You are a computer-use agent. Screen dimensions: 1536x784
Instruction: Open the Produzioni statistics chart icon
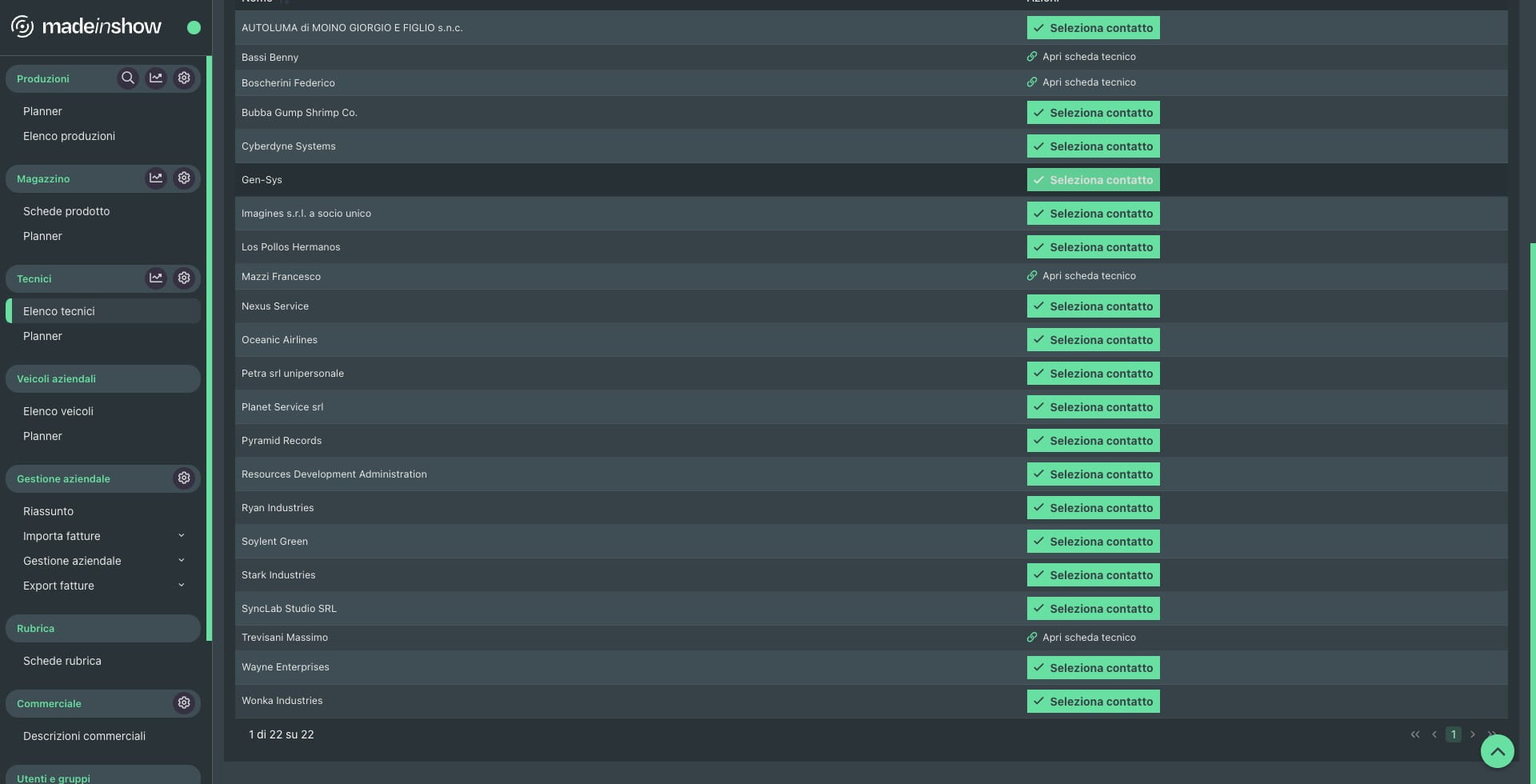pos(156,78)
